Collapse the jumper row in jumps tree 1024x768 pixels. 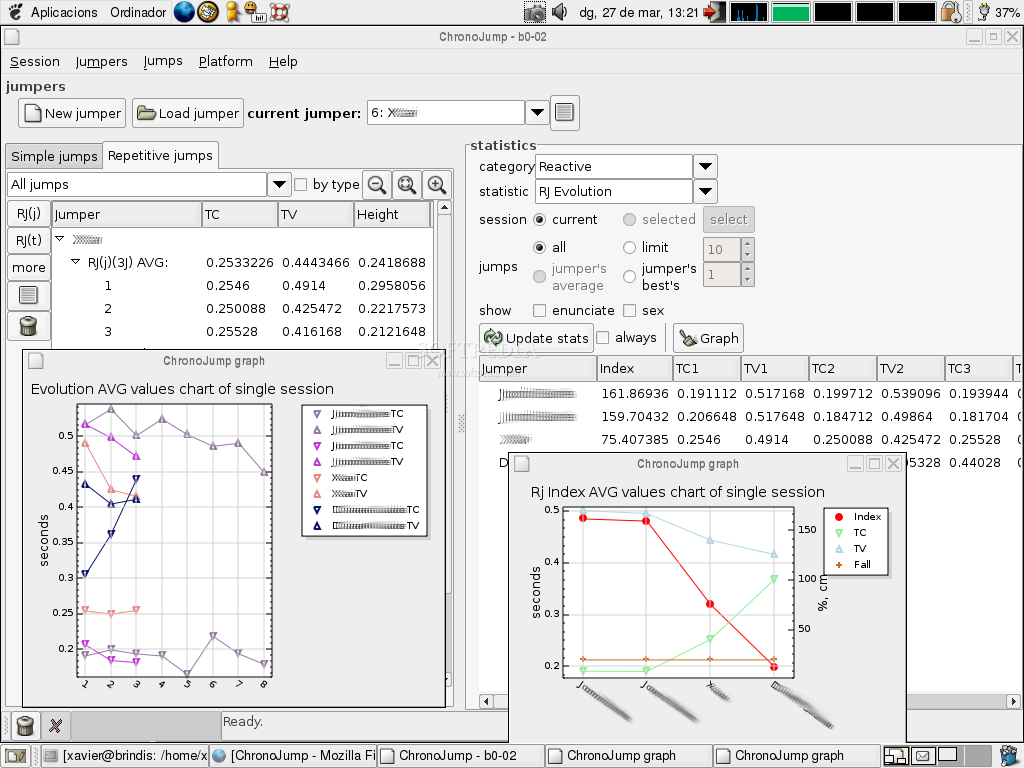[x=59, y=239]
